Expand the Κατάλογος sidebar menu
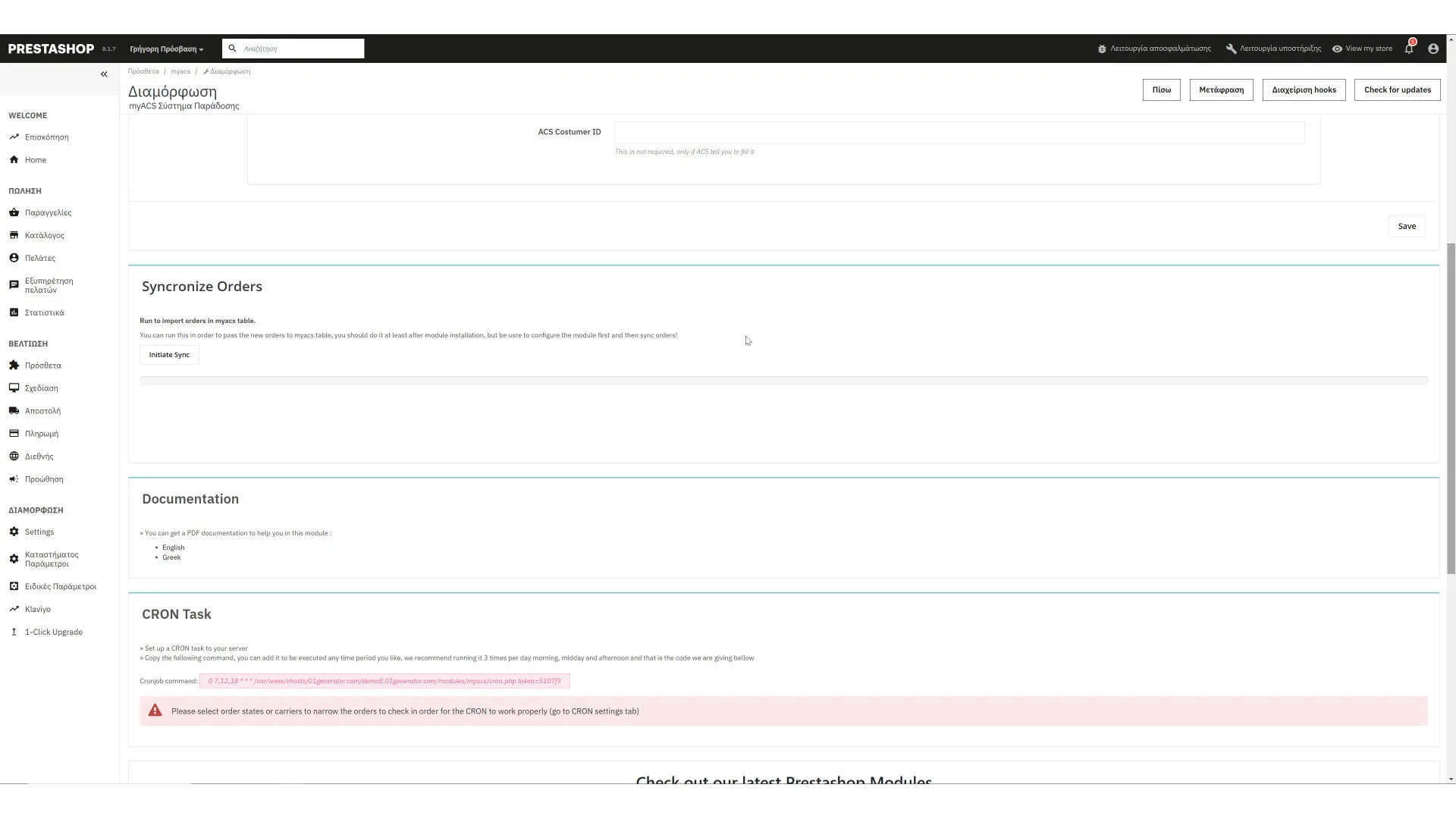 [44, 236]
